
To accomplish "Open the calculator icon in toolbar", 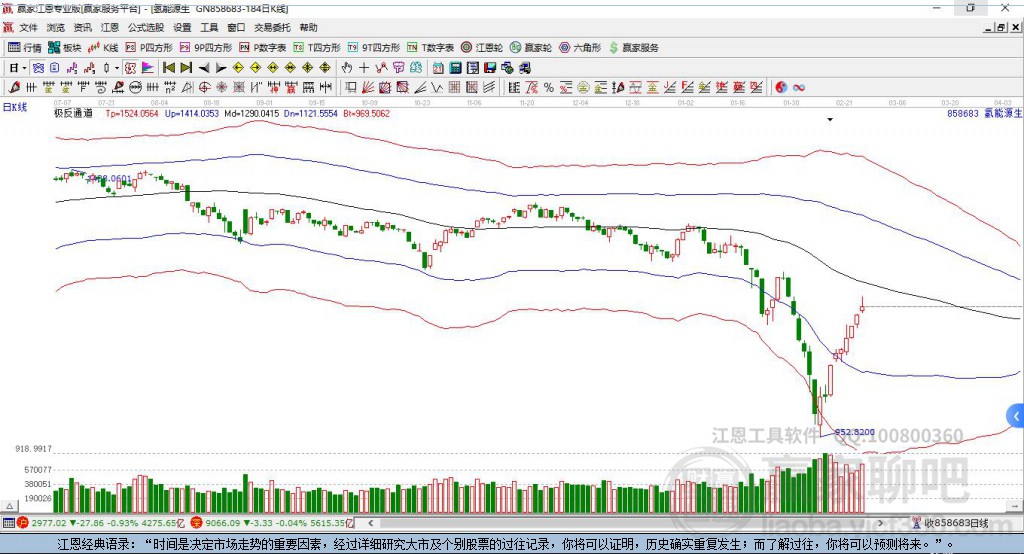I will 456,68.
